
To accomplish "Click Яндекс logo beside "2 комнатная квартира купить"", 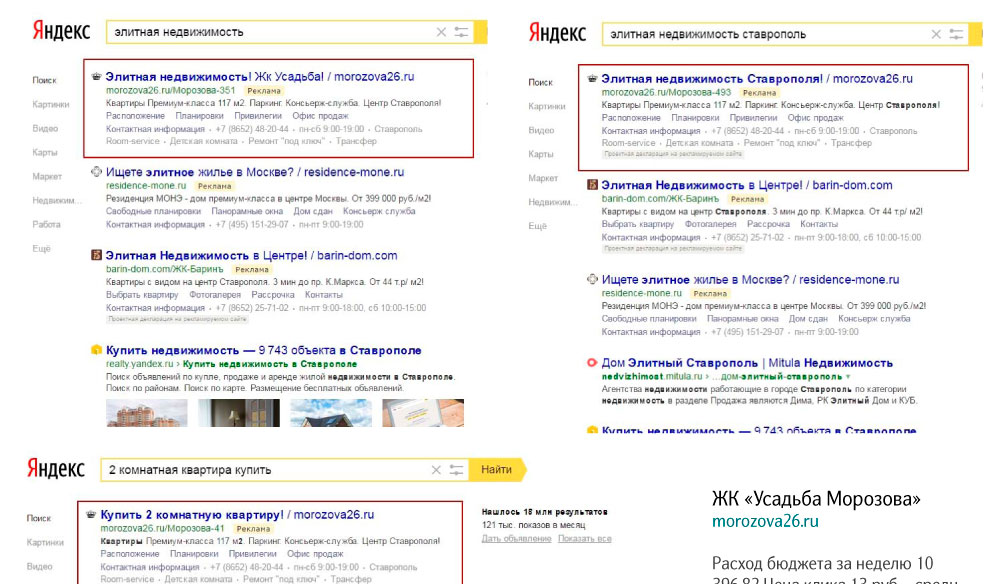I will [55, 470].
